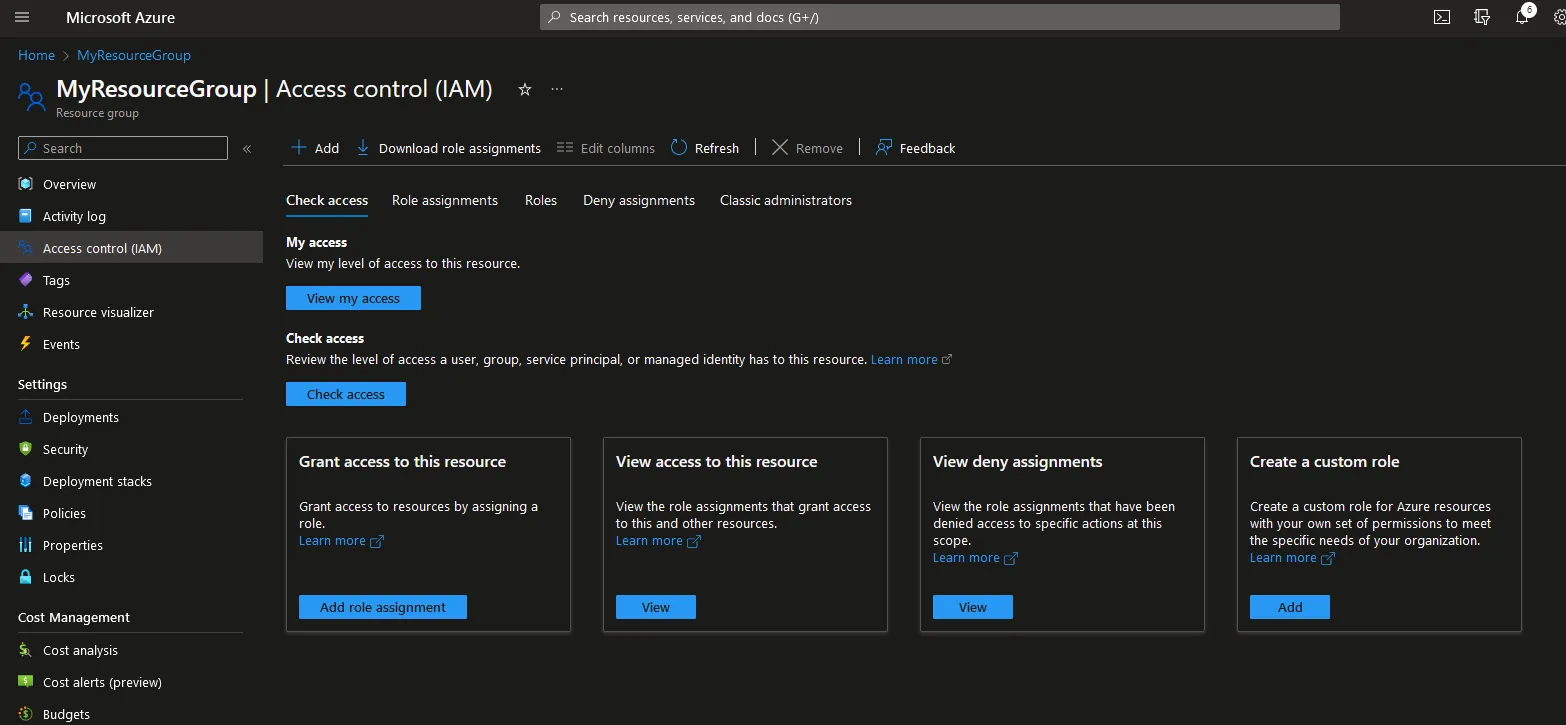Click the Cost analysis icon

(x=26, y=650)
